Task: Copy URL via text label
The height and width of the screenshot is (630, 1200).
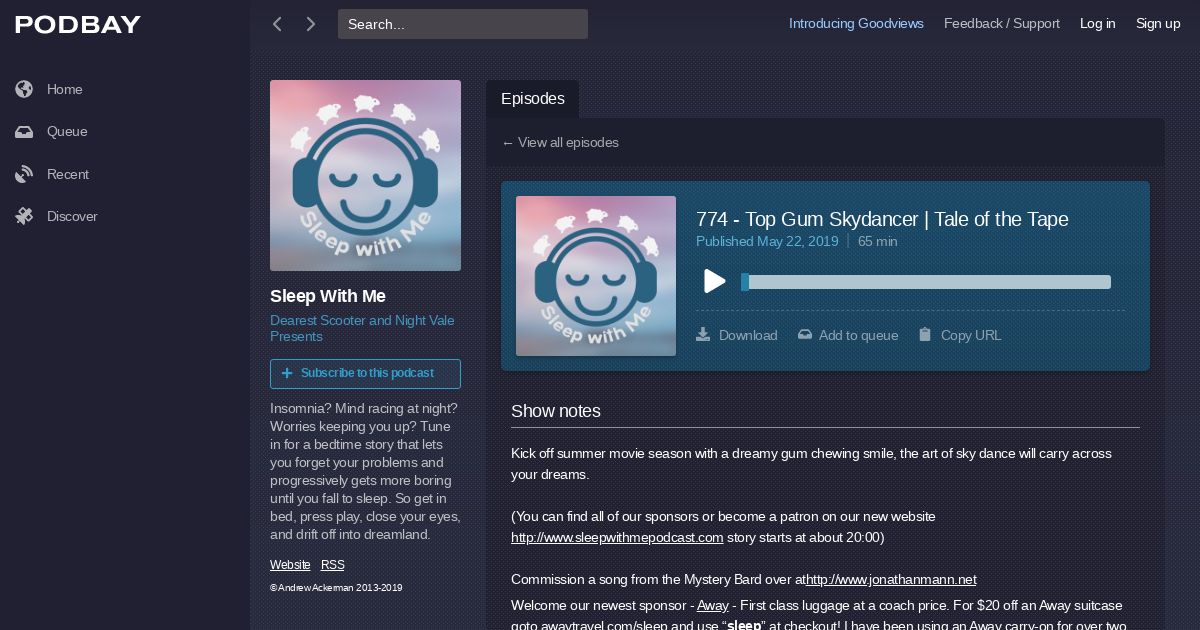Action: click(x=971, y=336)
